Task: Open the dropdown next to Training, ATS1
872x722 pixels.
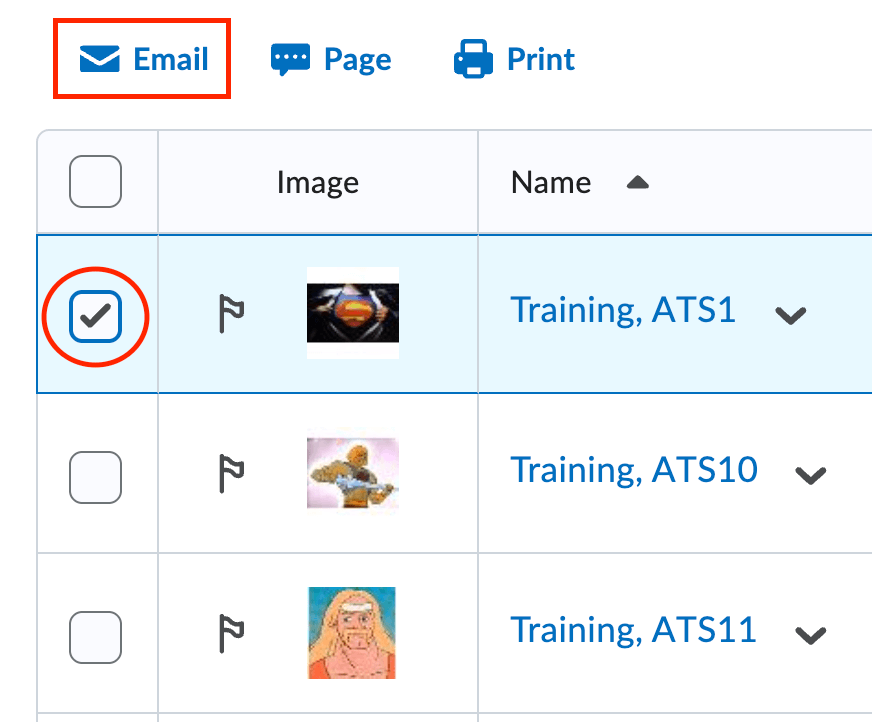Action: click(790, 315)
